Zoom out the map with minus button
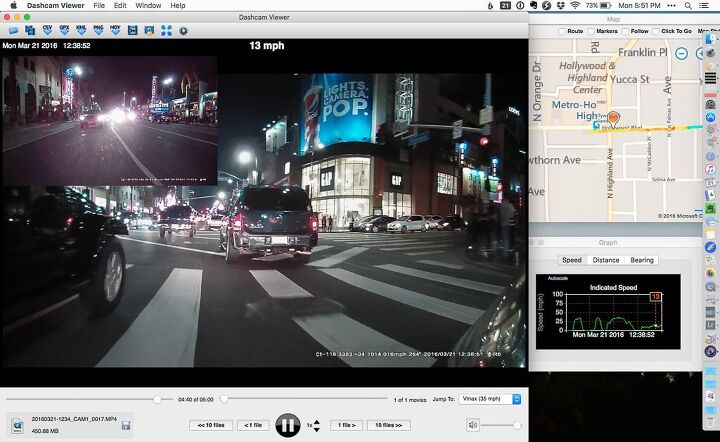Screen dimensions: 720x442 682,52
